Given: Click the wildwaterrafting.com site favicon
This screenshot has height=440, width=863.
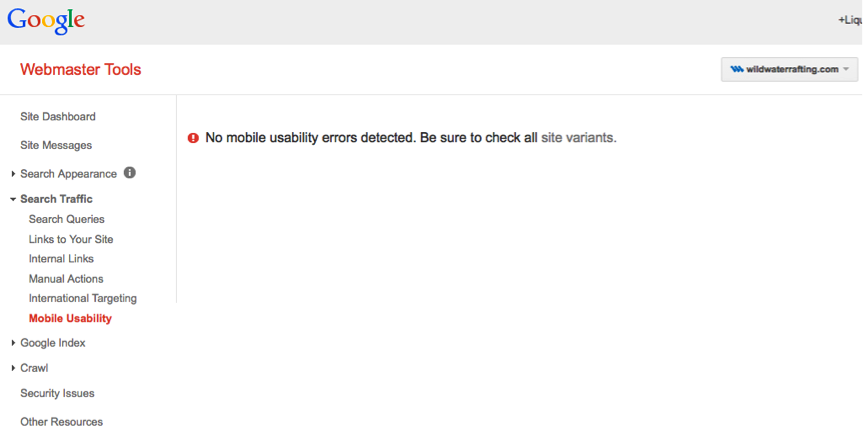Looking at the screenshot, I should coord(737,69).
